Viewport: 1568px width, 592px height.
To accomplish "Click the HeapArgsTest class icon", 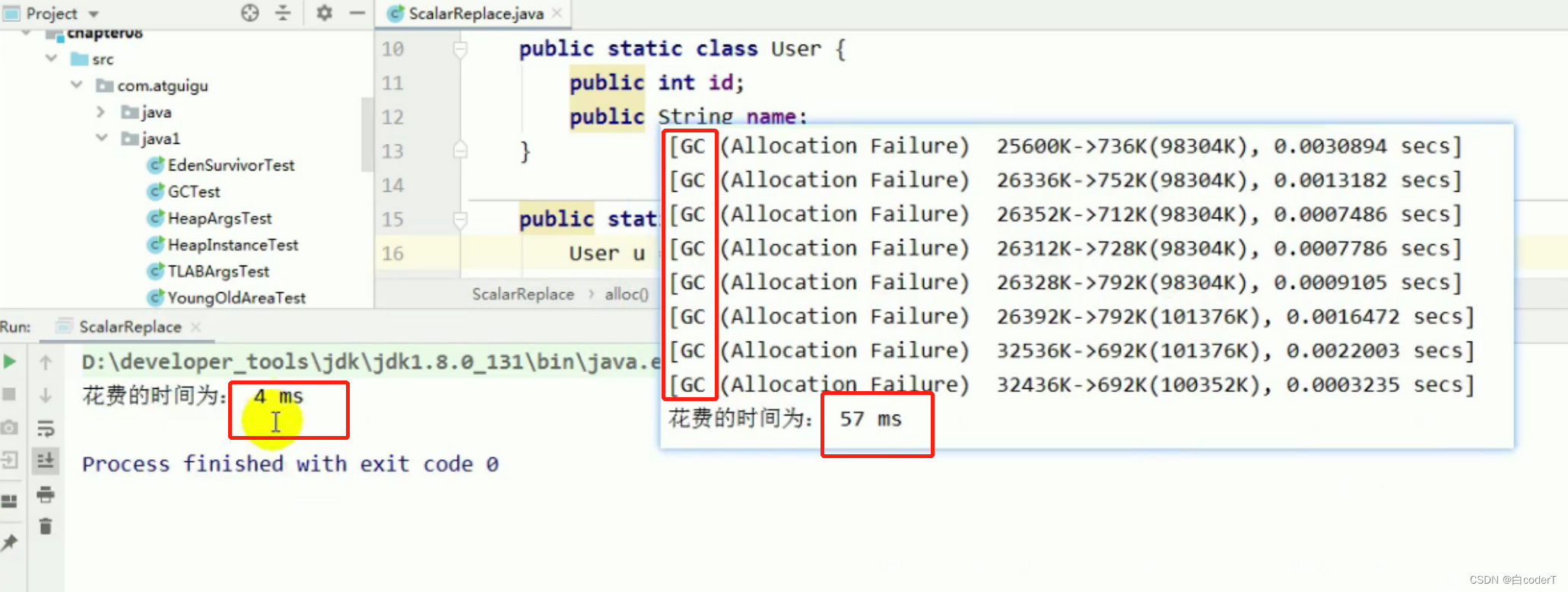I will [157, 218].
